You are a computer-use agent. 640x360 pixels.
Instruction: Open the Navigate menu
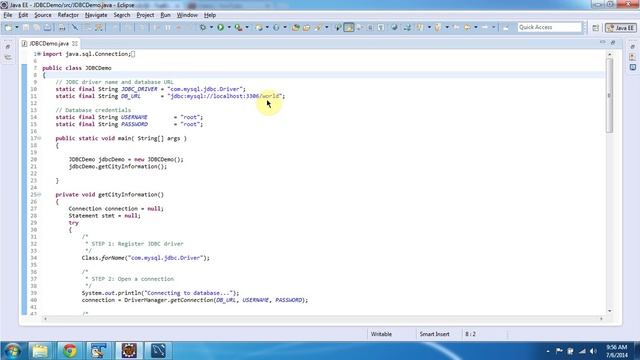click(96, 15)
